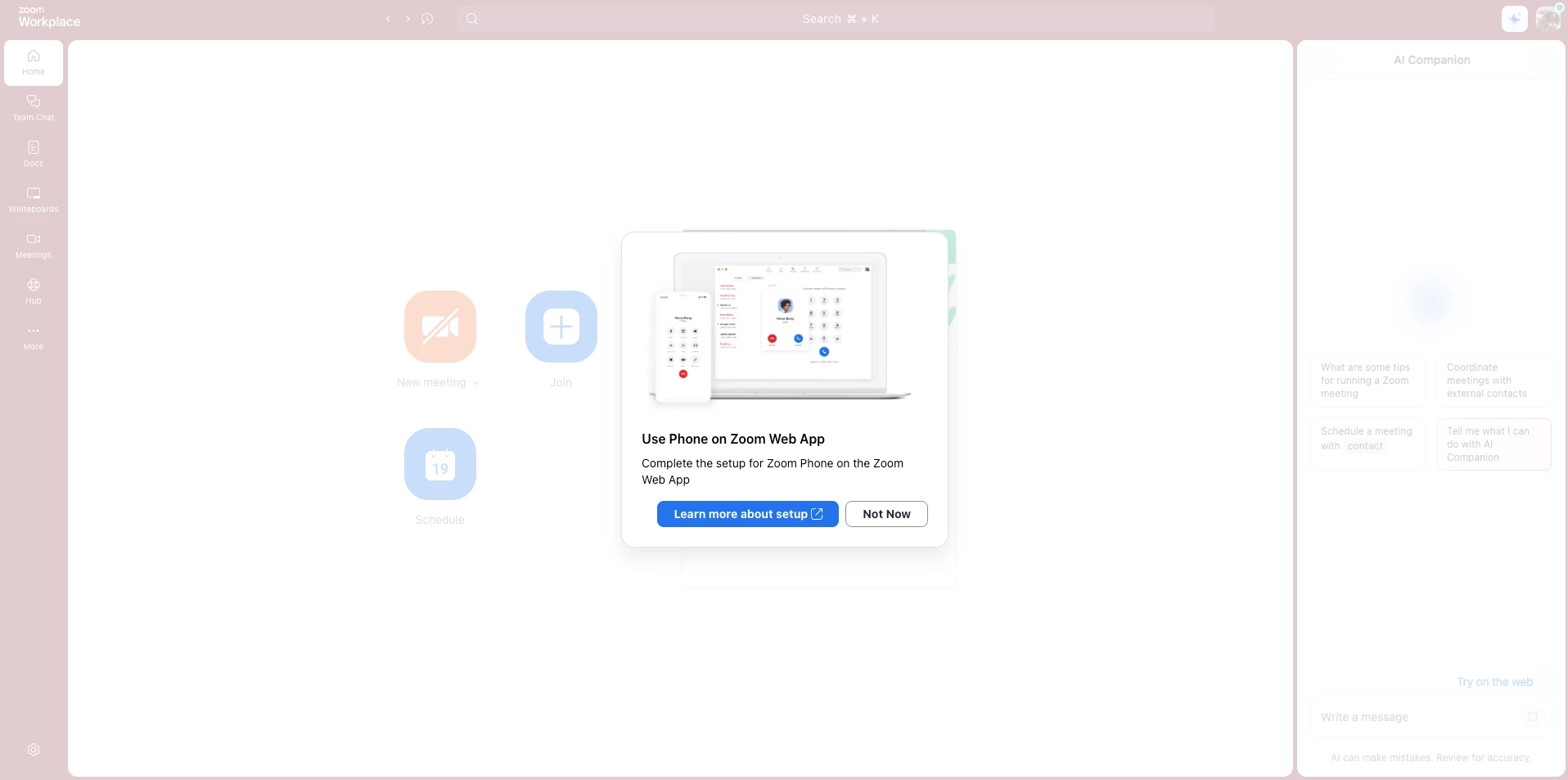Click the Zoom Workplace logo
The image size is (1568, 780).
(49, 17)
